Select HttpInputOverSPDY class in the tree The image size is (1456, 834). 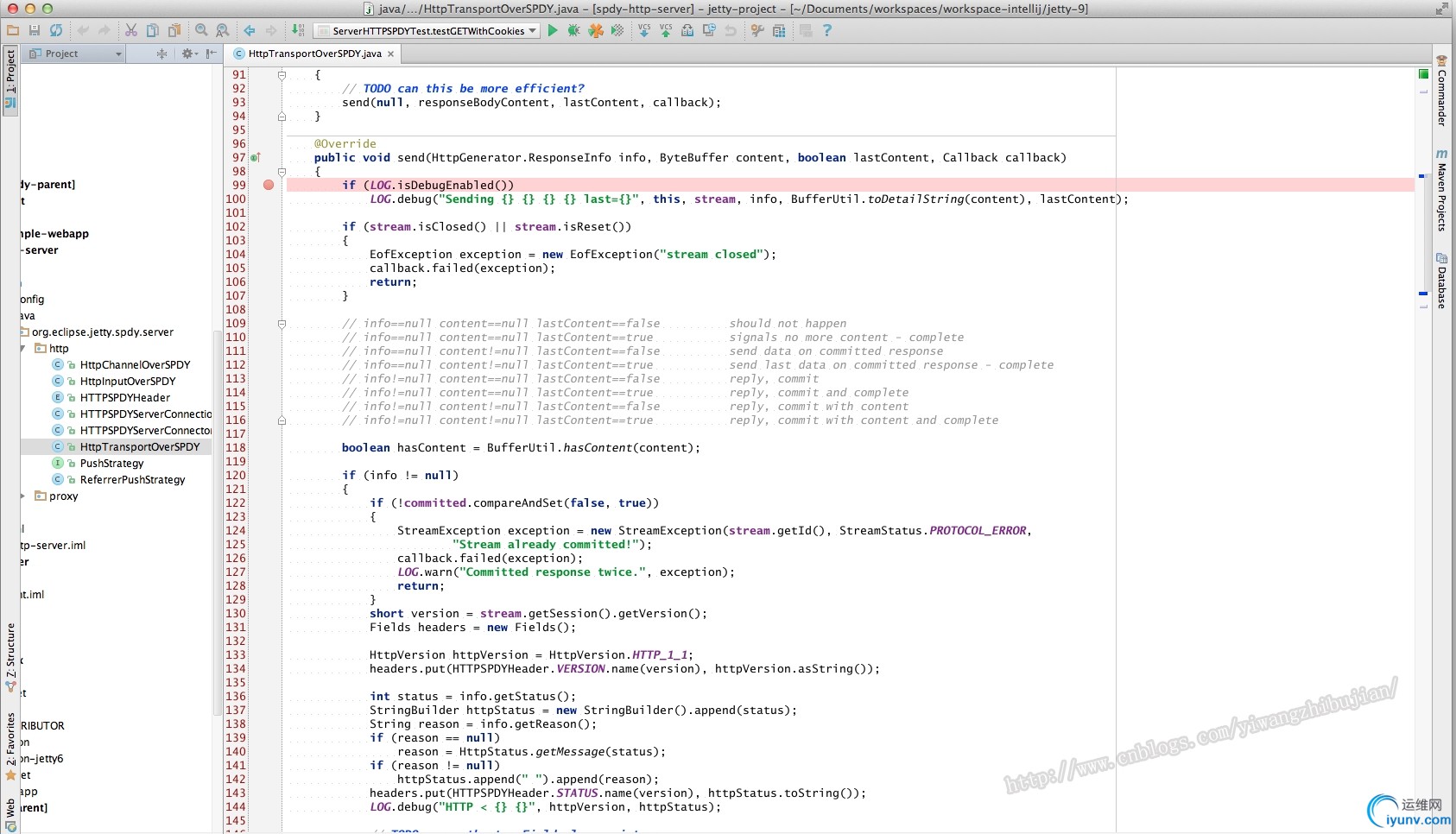(x=128, y=382)
